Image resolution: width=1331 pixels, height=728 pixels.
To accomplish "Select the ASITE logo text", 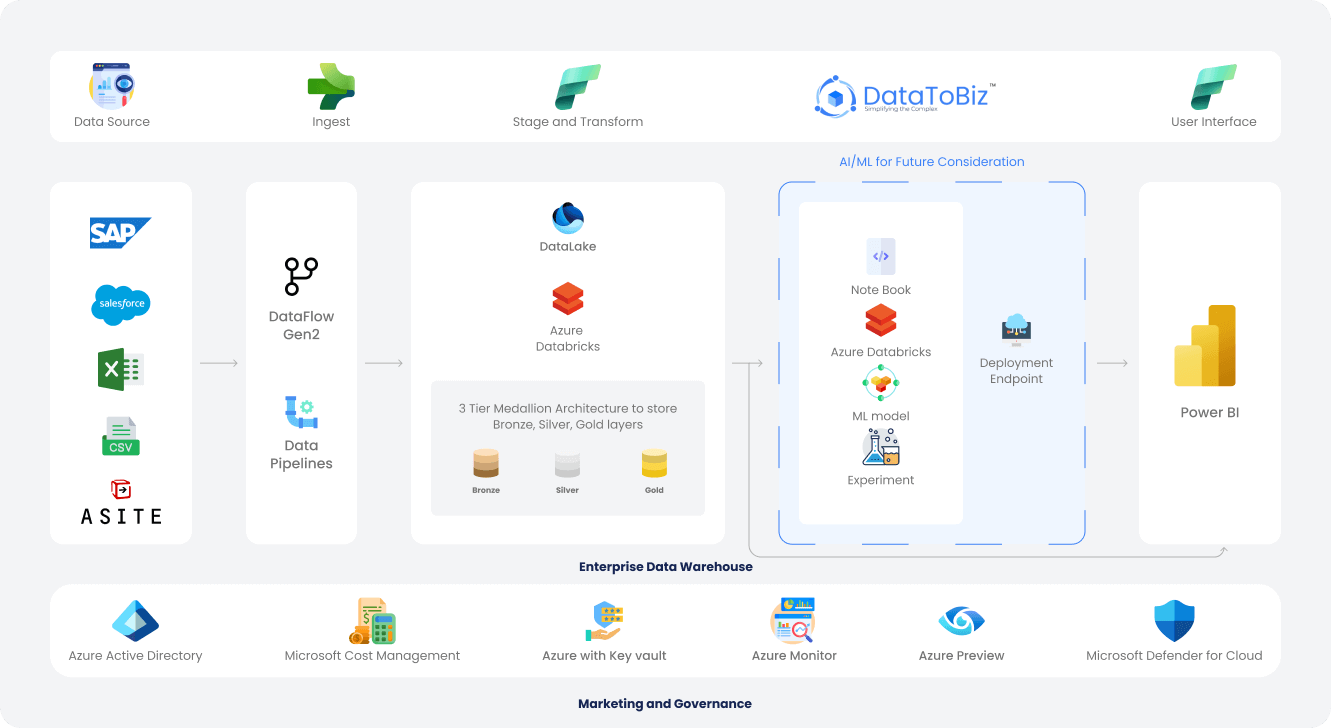I will [x=121, y=516].
